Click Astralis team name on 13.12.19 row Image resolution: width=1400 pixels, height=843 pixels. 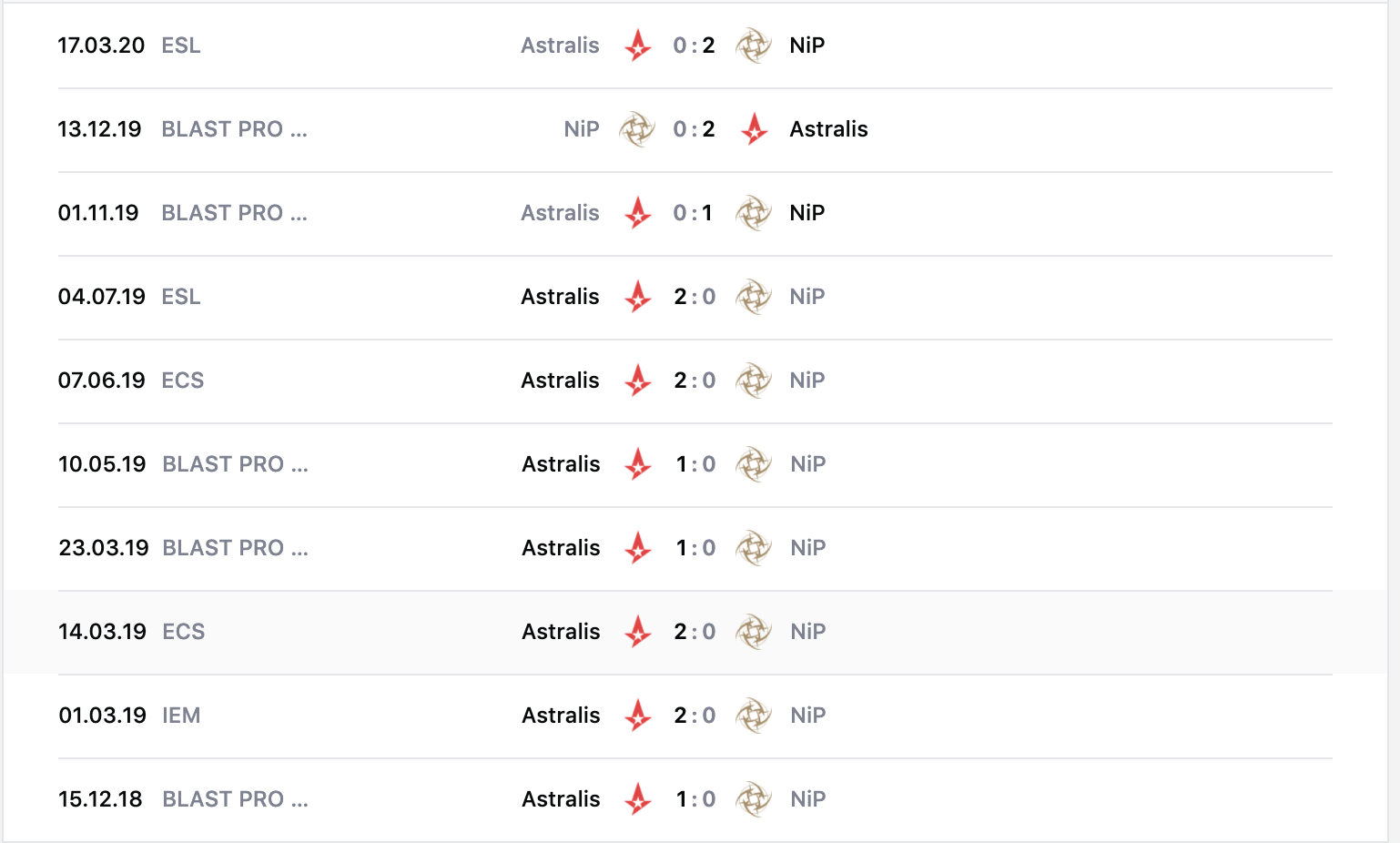[x=828, y=129]
